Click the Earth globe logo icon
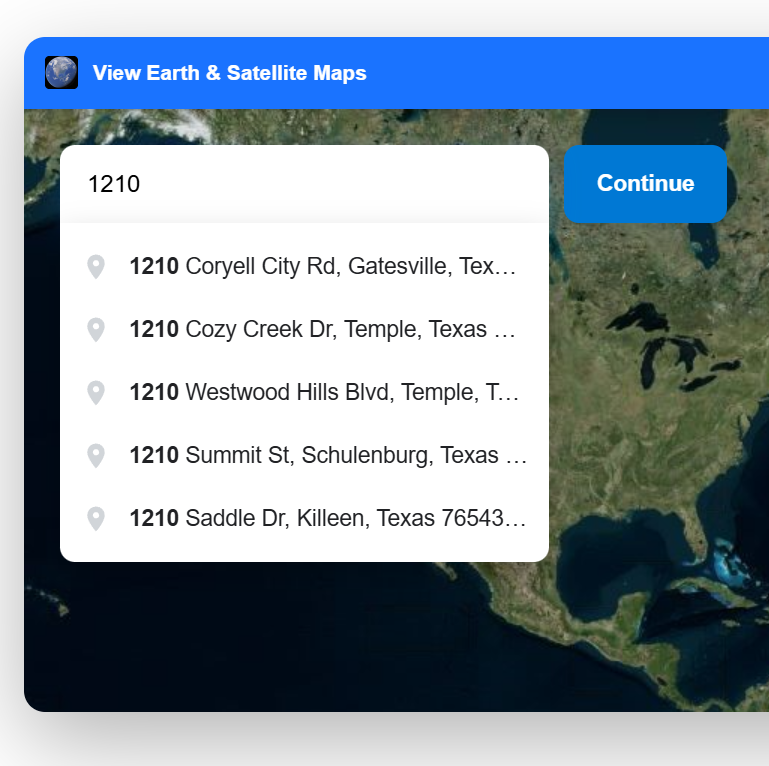 [x=61, y=73]
